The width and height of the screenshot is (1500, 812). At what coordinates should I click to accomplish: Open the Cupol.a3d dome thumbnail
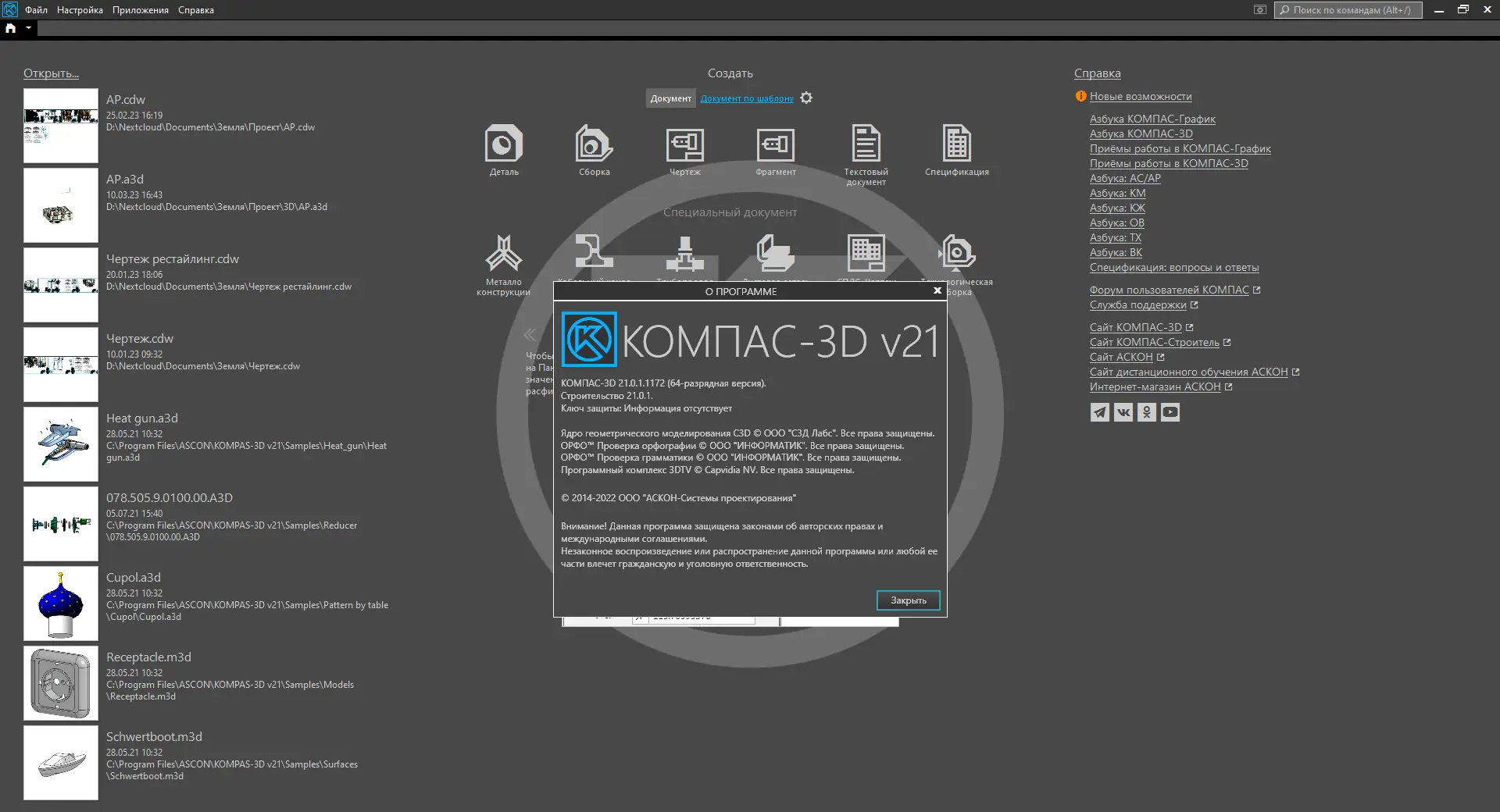click(61, 604)
